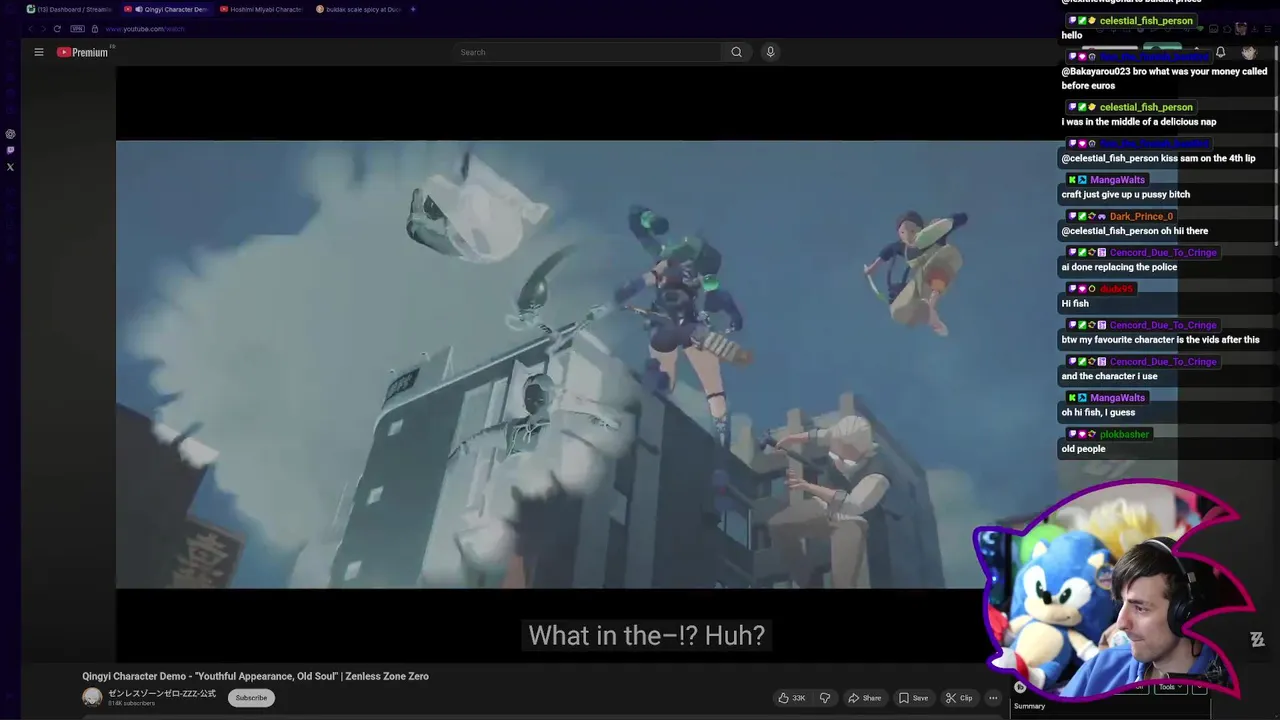Switch to Dashboard / Streamlabs tab
Screen dimensions: 1280x720
pos(70,9)
